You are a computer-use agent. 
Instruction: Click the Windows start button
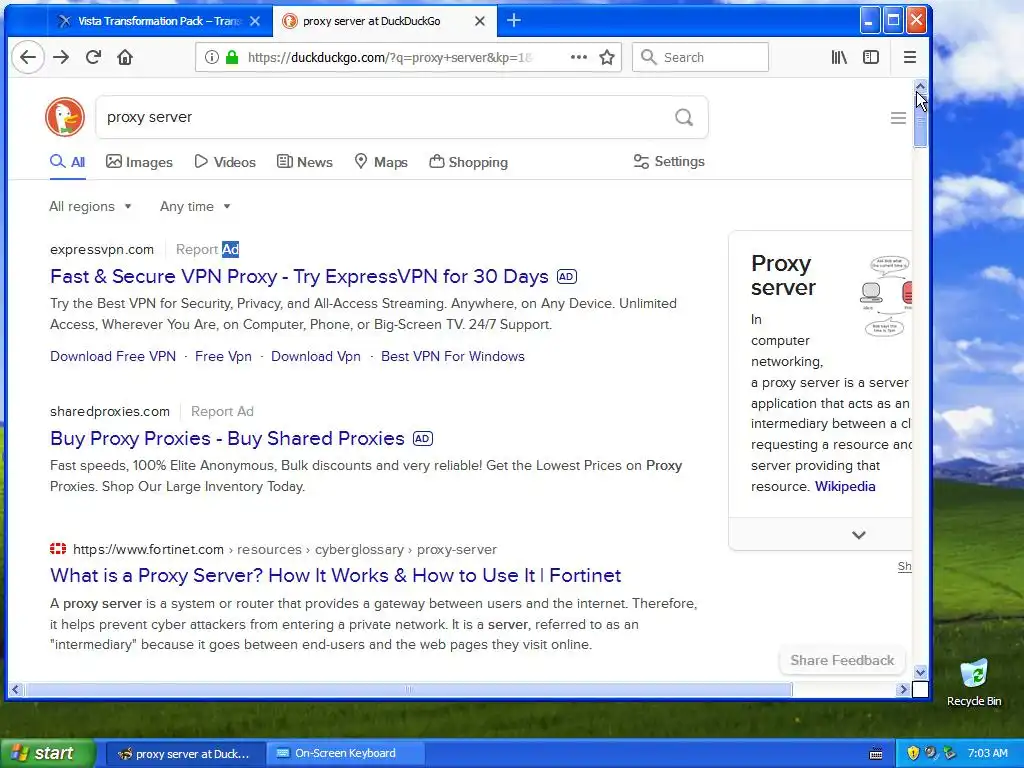pyautogui.click(x=48, y=753)
